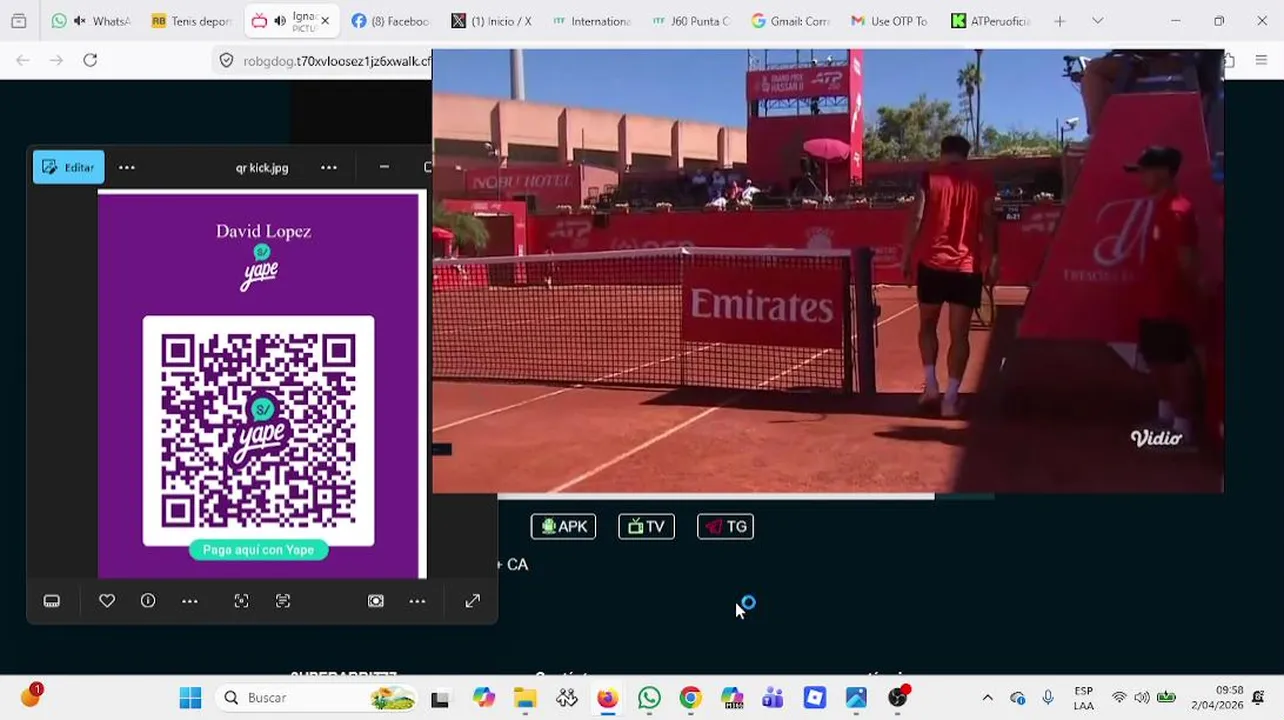Click the camera-frame icon in Photos toolbar

376,601
